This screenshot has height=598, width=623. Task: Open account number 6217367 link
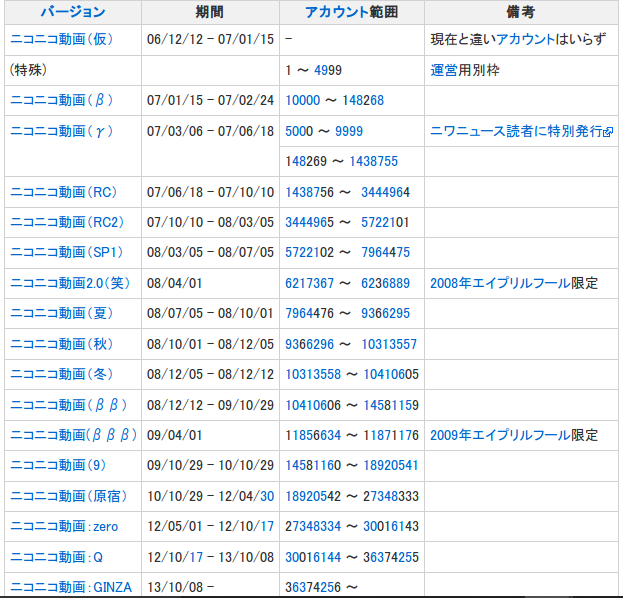point(310,283)
